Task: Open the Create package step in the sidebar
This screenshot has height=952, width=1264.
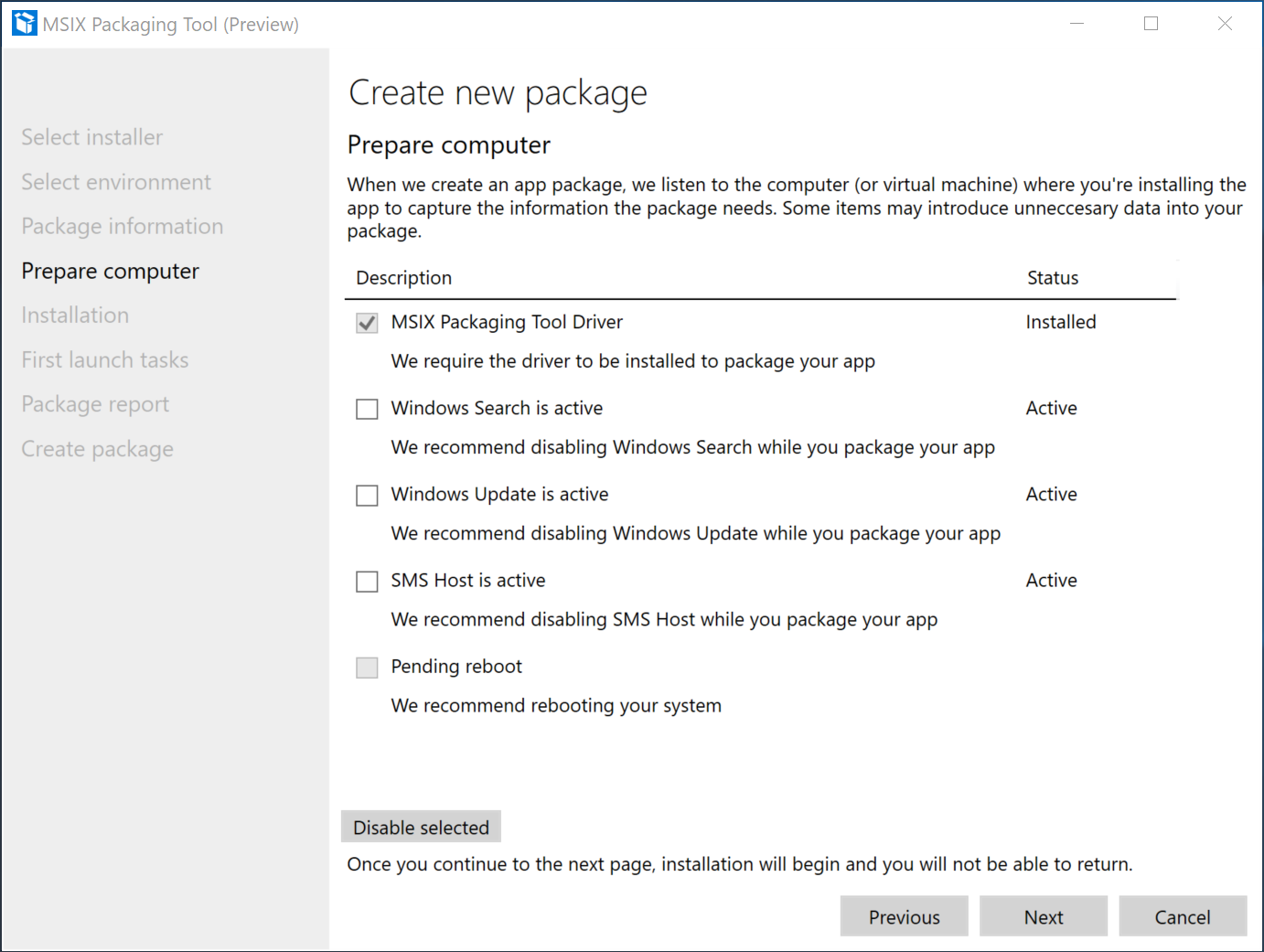Action: point(97,449)
